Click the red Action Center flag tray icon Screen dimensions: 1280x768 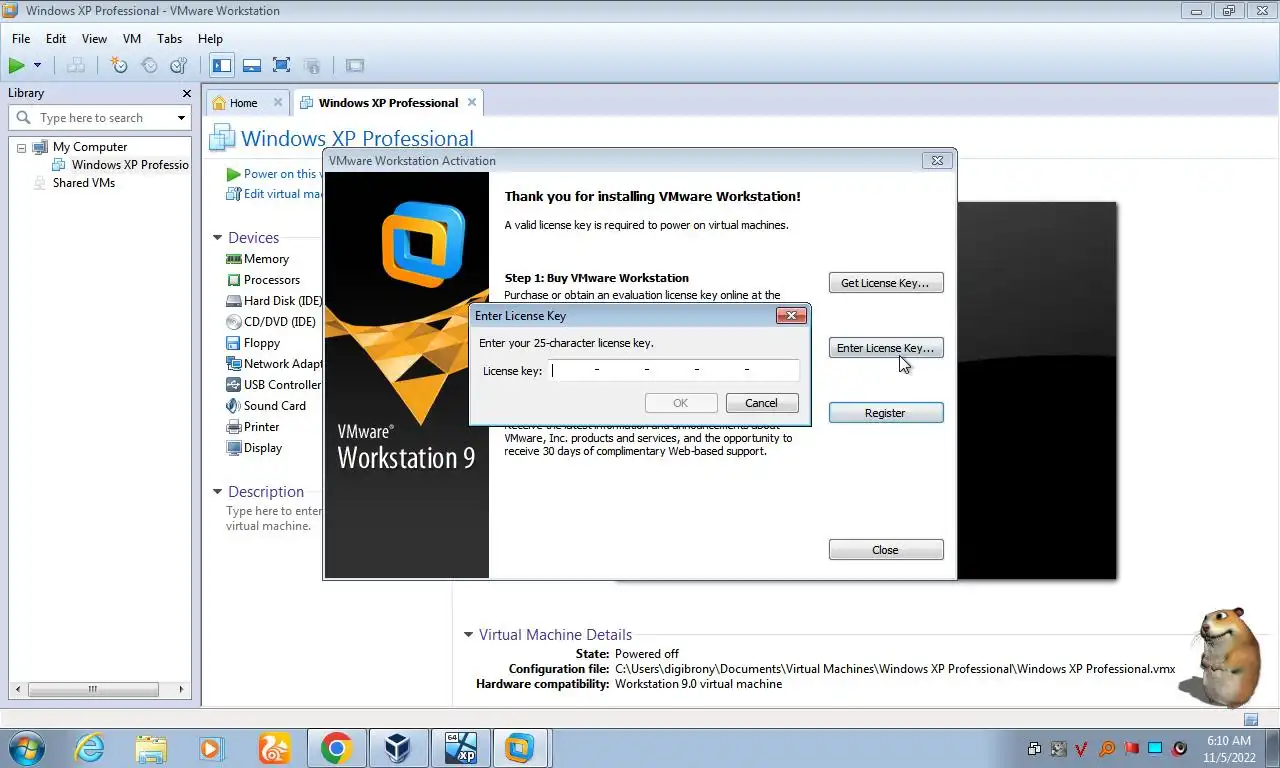tap(1132, 748)
